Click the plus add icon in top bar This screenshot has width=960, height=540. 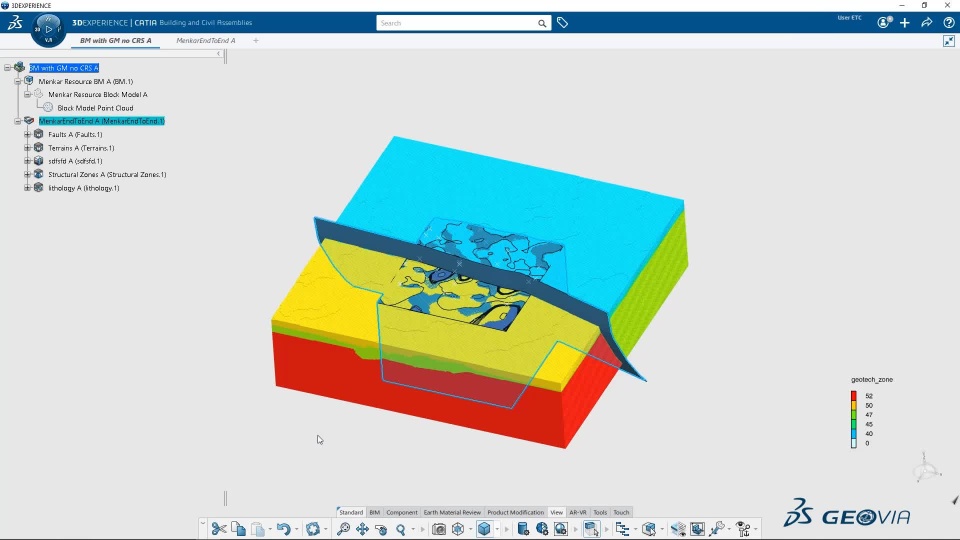point(905,23)
